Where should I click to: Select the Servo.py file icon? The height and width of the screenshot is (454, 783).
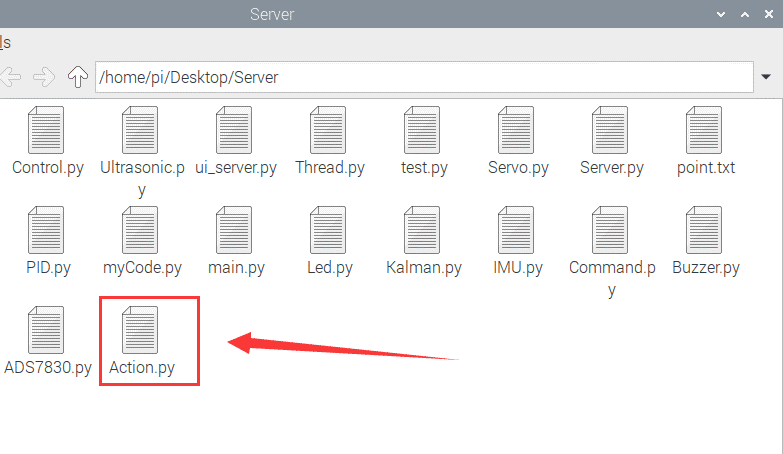pos(516,130)
